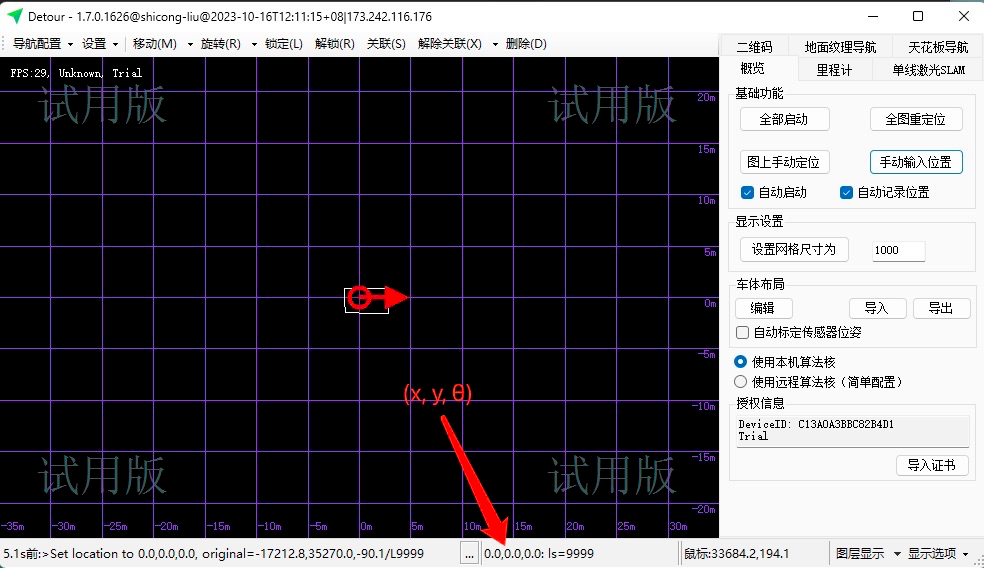Click the 导入证书 button
This screenshot has width=984, height=568.
pos(932,465)
